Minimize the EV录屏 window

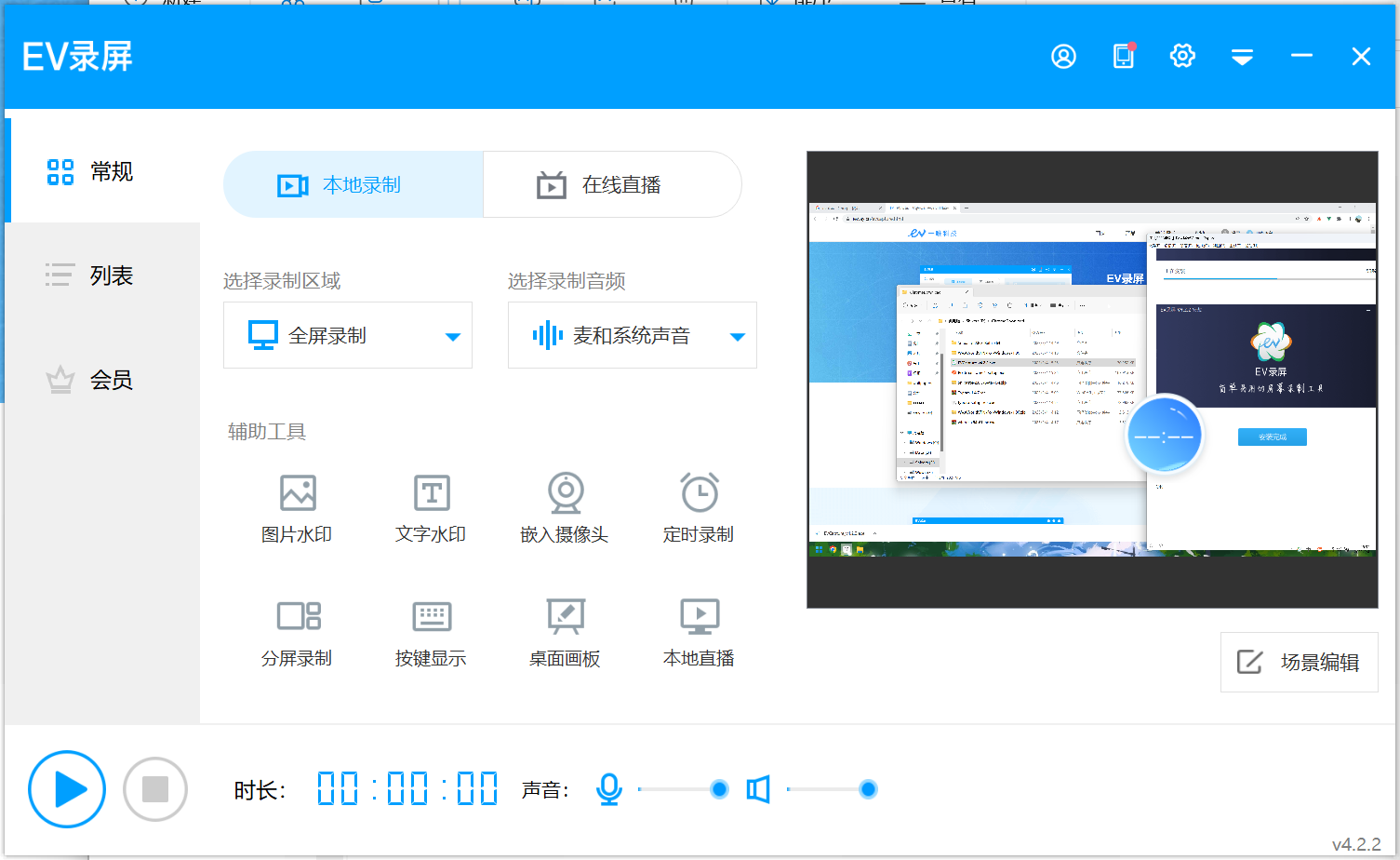pos(1301,57)
